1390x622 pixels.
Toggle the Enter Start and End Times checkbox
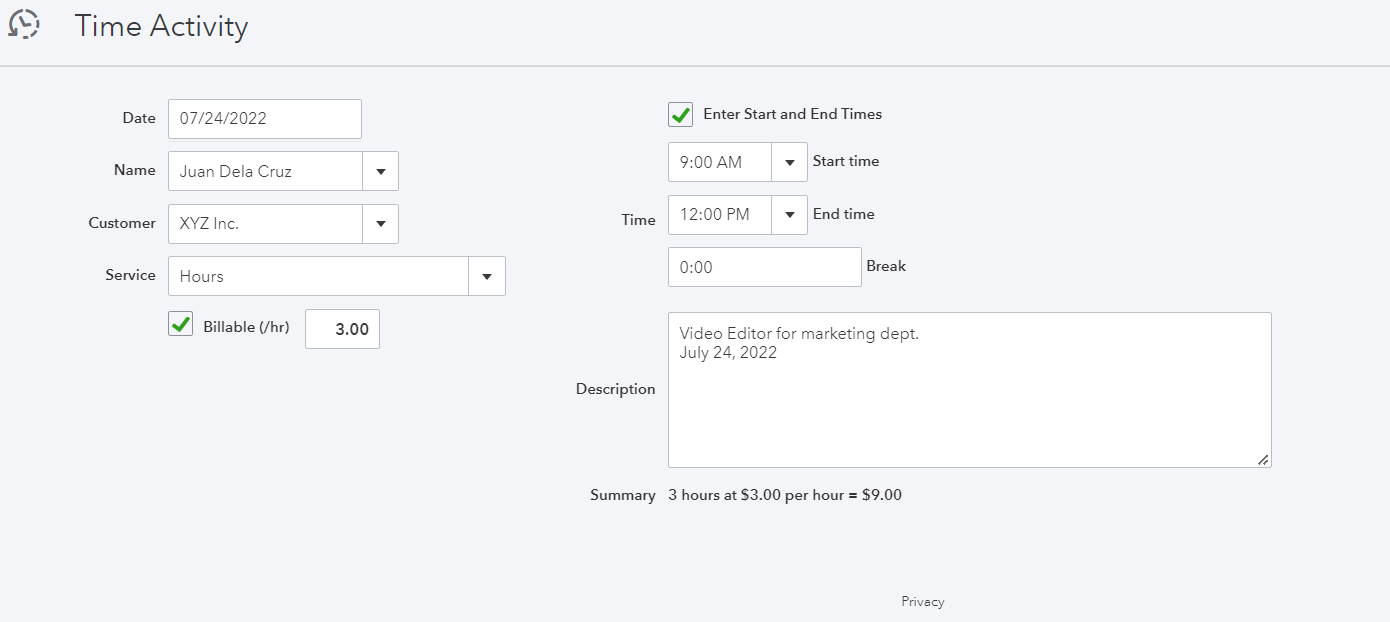[x=681, y=115]
